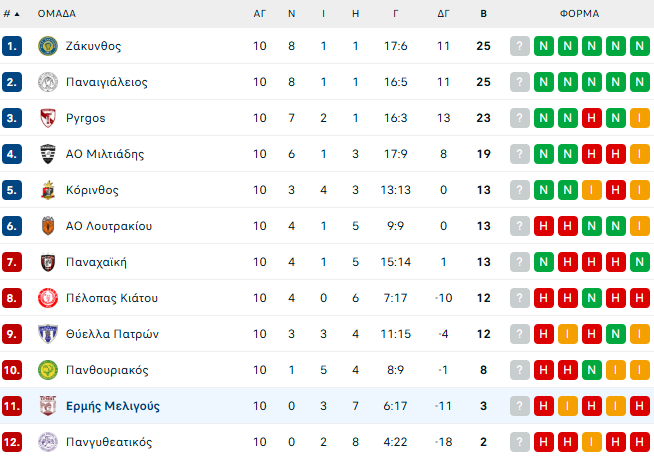The height and width of the screenshot is (459, 654).
Task: Click the Κόρινθος team crest
Action: point(47,190)
